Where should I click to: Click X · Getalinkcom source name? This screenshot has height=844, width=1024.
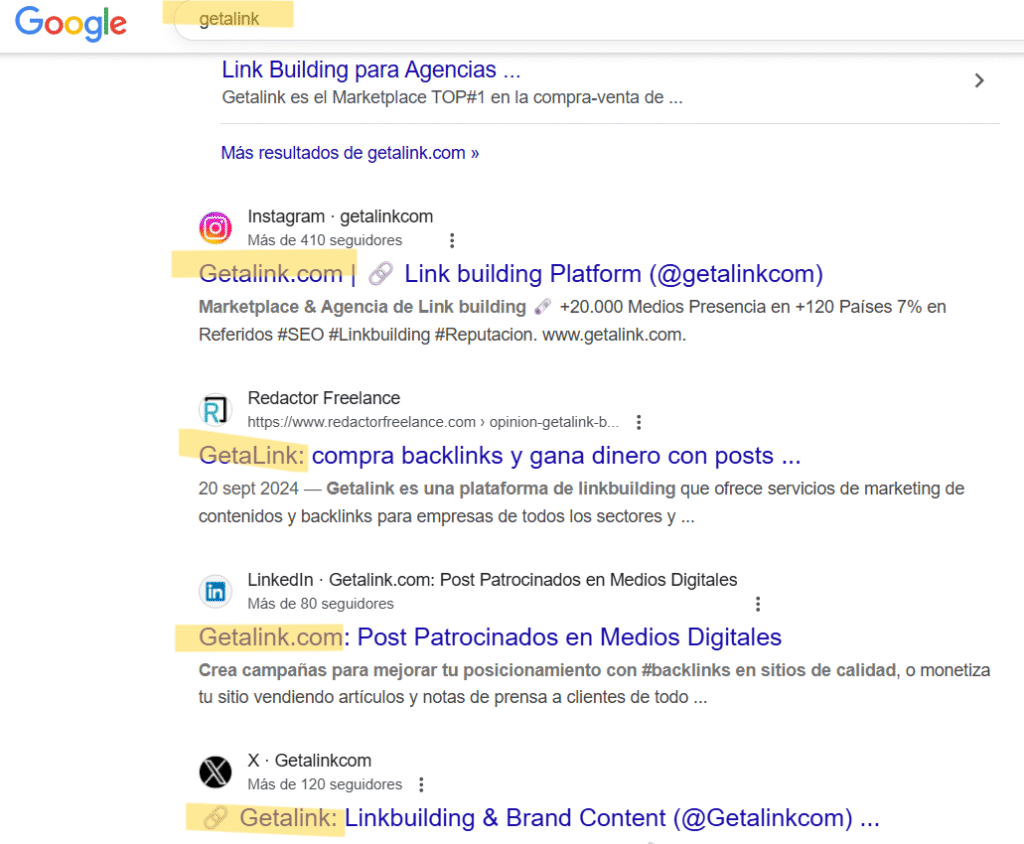coord(309,761)
